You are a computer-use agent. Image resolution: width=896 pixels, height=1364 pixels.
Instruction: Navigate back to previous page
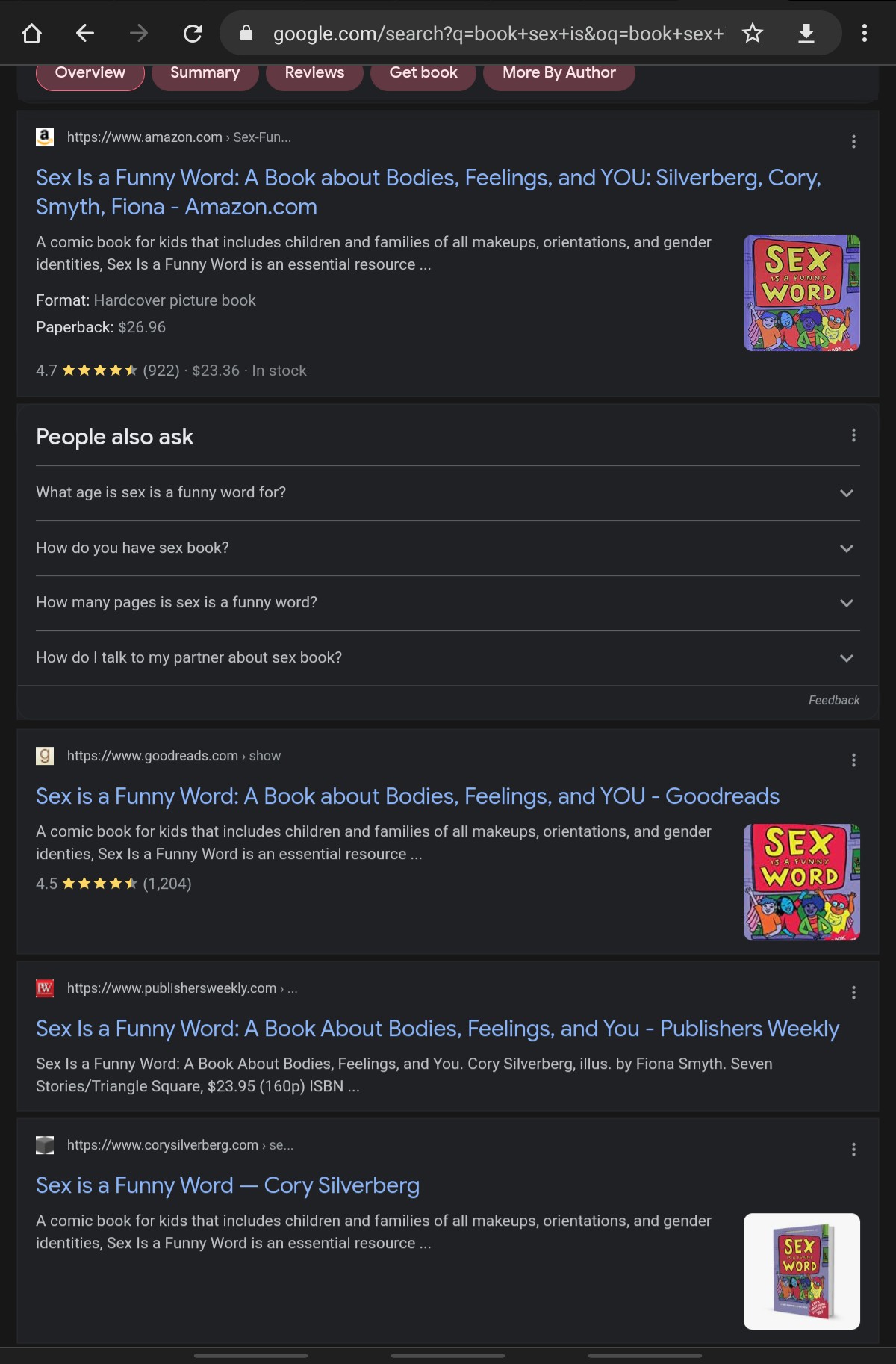click(x=85, y=34)
